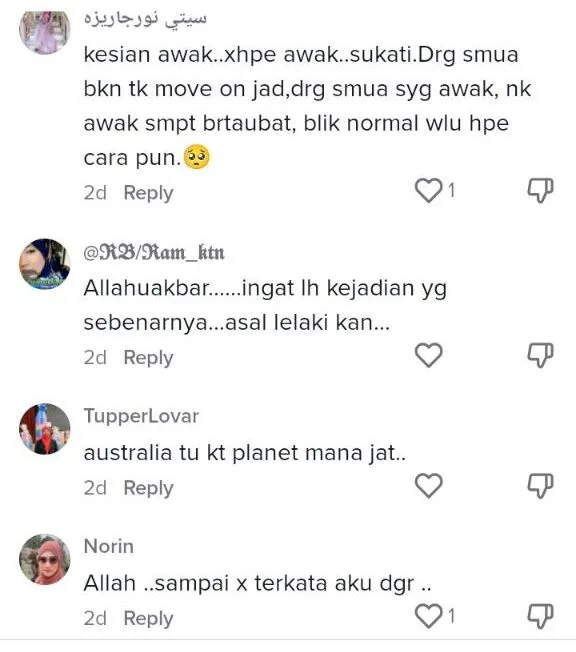Reply to Norin's comment

[148, 618]
